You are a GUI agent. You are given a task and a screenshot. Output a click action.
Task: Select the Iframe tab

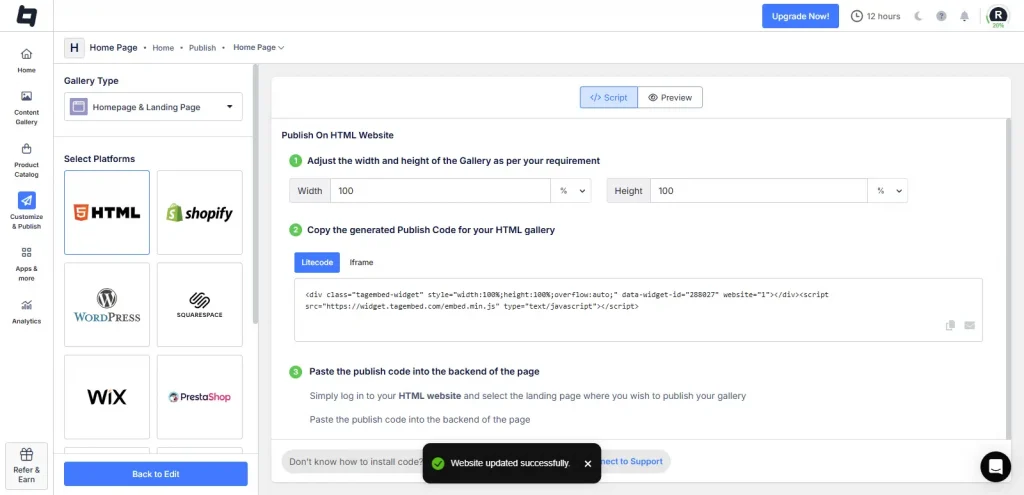[x=361, y=262]
